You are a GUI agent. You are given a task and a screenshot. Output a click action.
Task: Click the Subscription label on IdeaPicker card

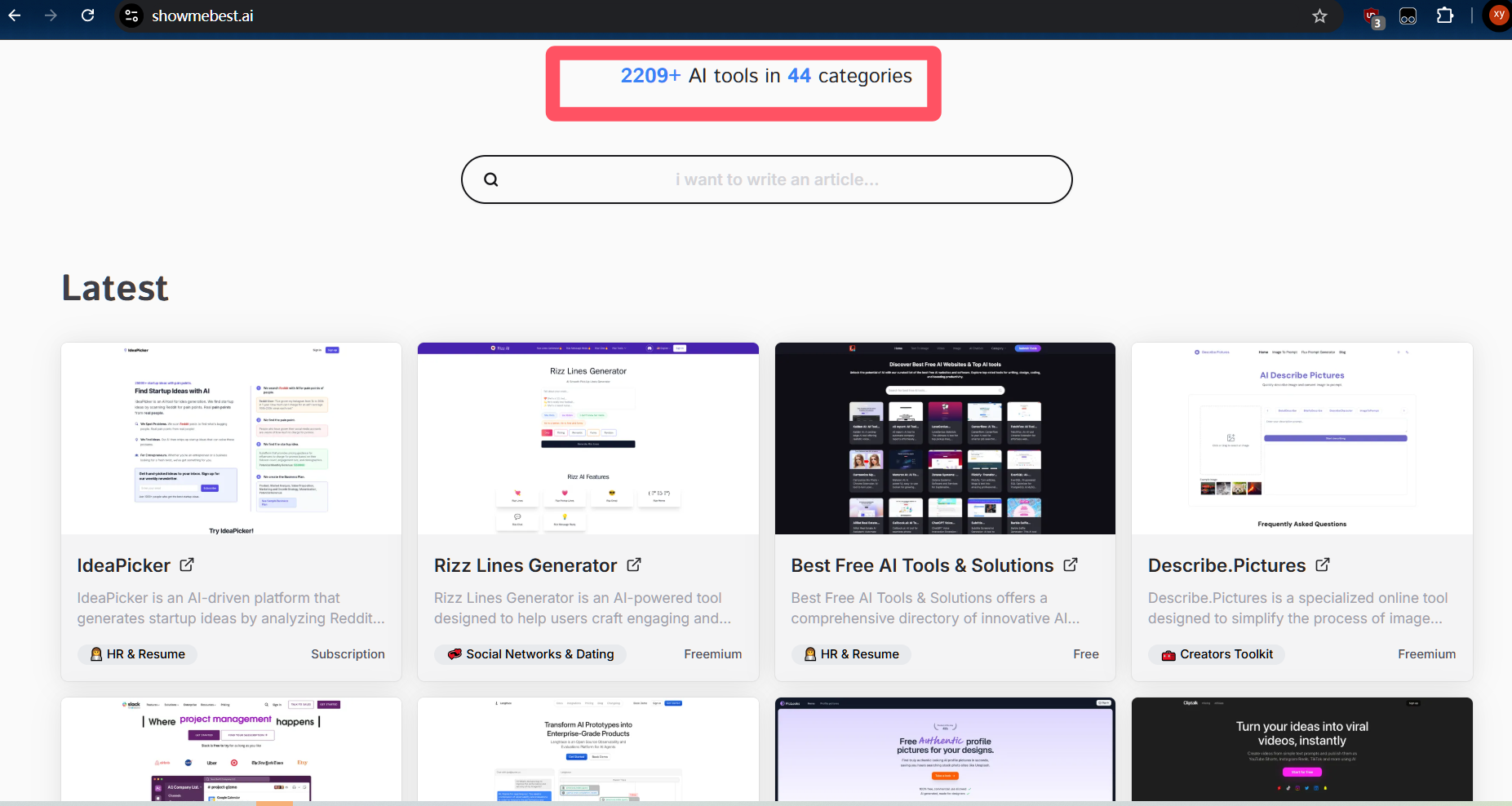[348, 654]
